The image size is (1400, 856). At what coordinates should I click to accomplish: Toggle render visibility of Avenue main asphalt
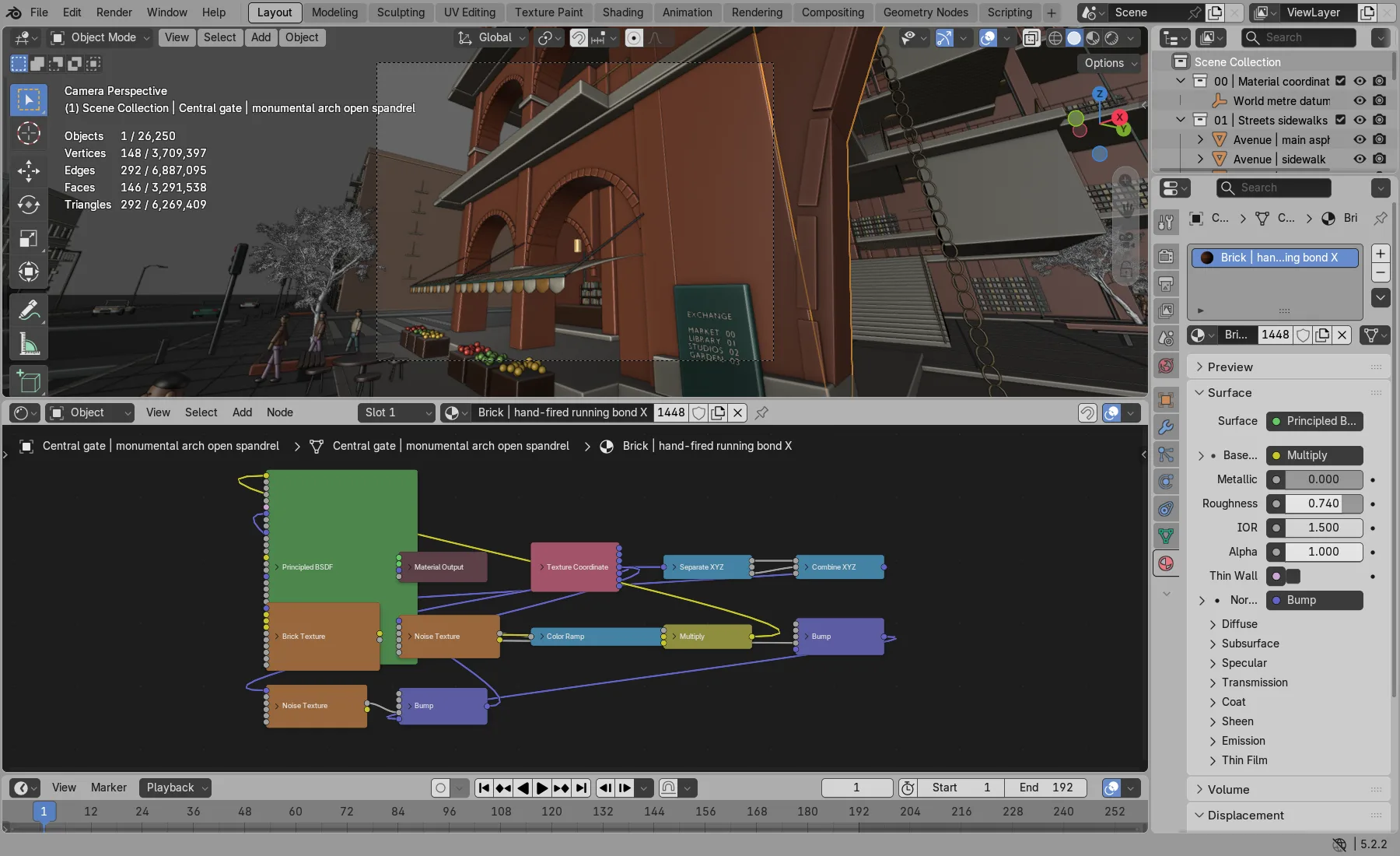(x=1379, y=139)
